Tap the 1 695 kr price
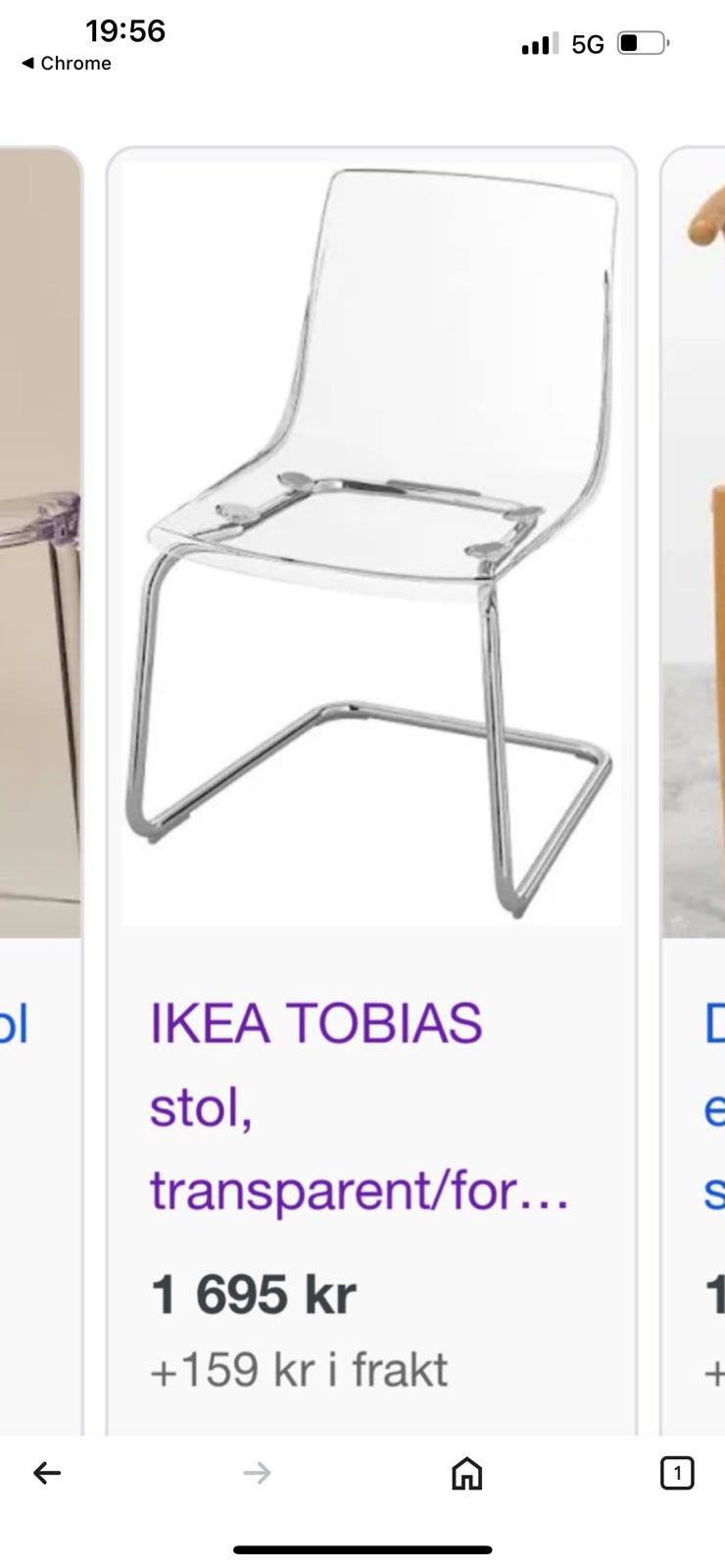Screen dimensions: 725x1568 pyautogui.click(x=253, y=1295)
